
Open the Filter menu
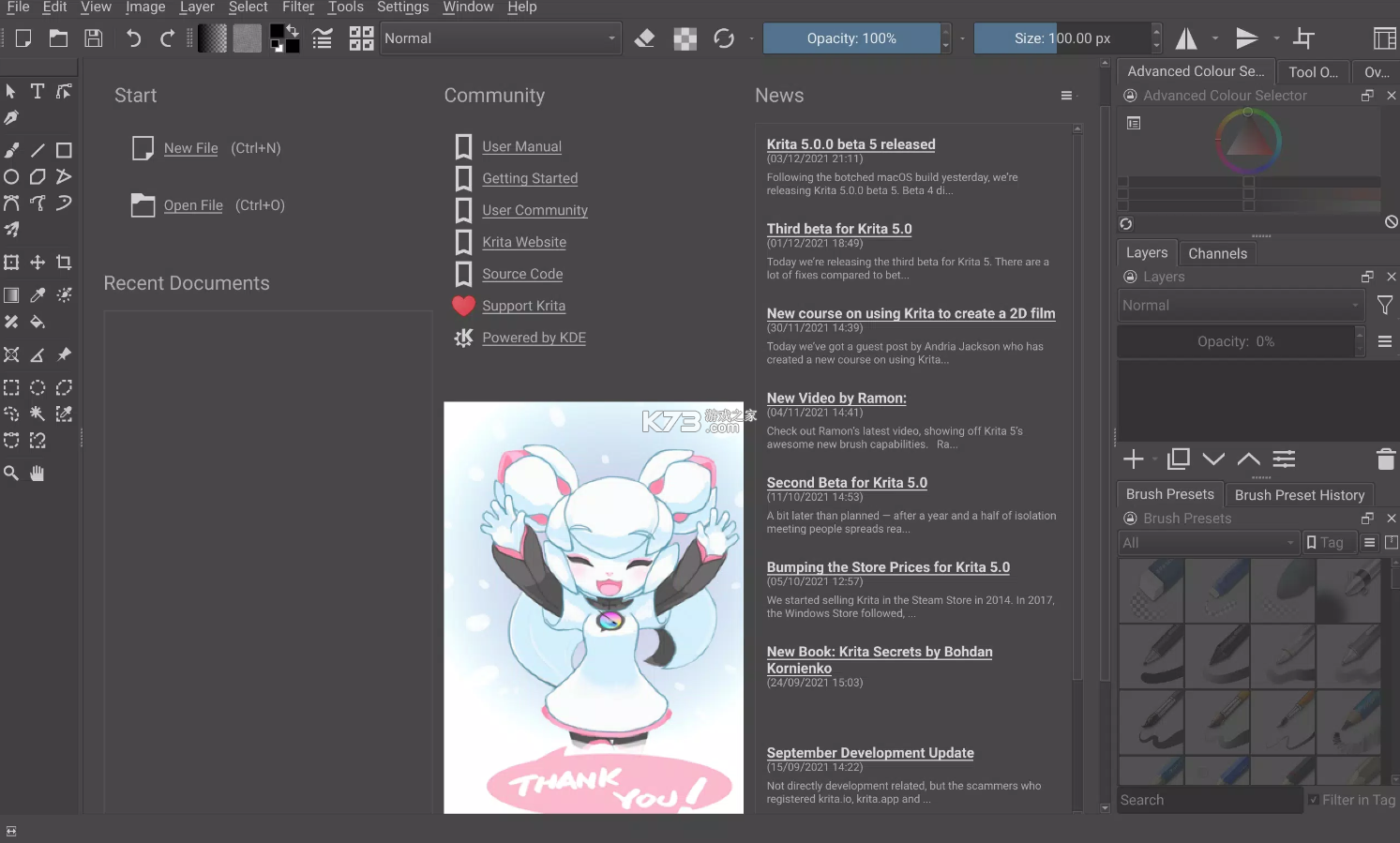click(x=298, y=8)
